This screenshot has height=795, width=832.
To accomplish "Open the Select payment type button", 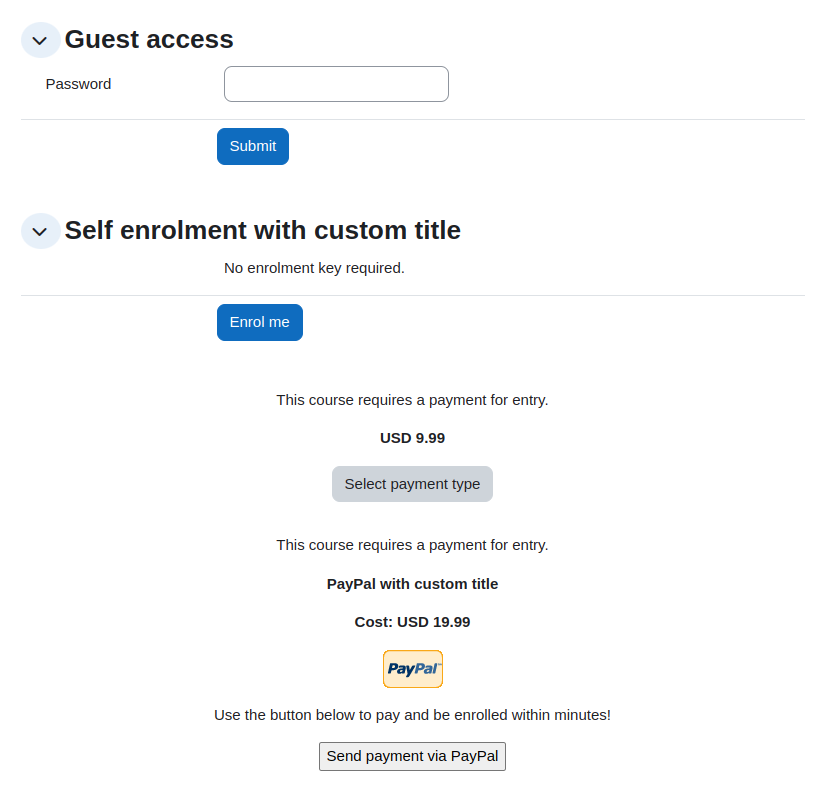I will 412,484.
